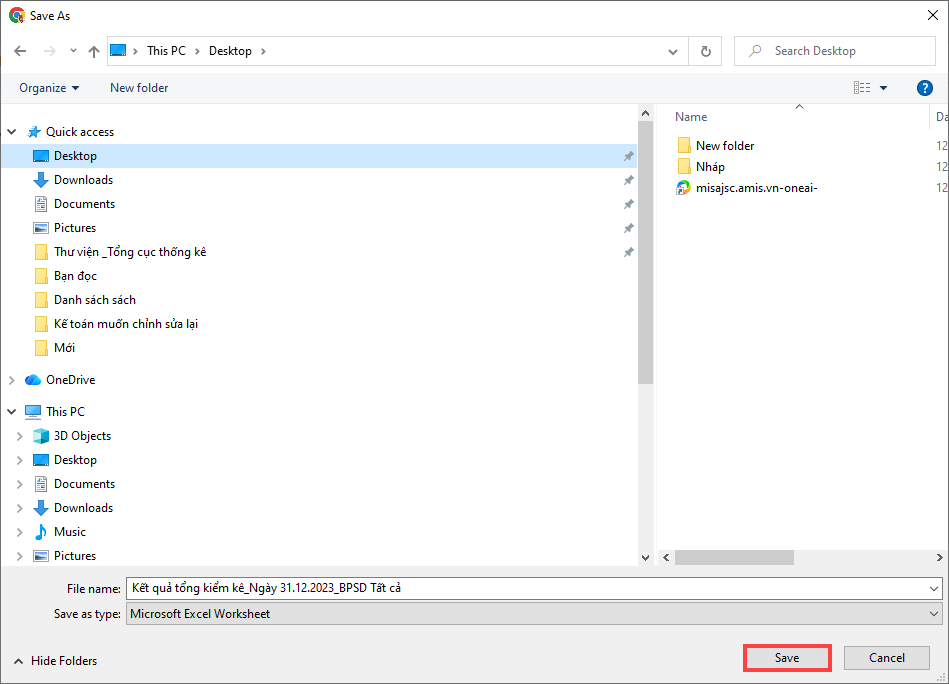Open the Save as type dropdown
949x684 pixels.
534,613
